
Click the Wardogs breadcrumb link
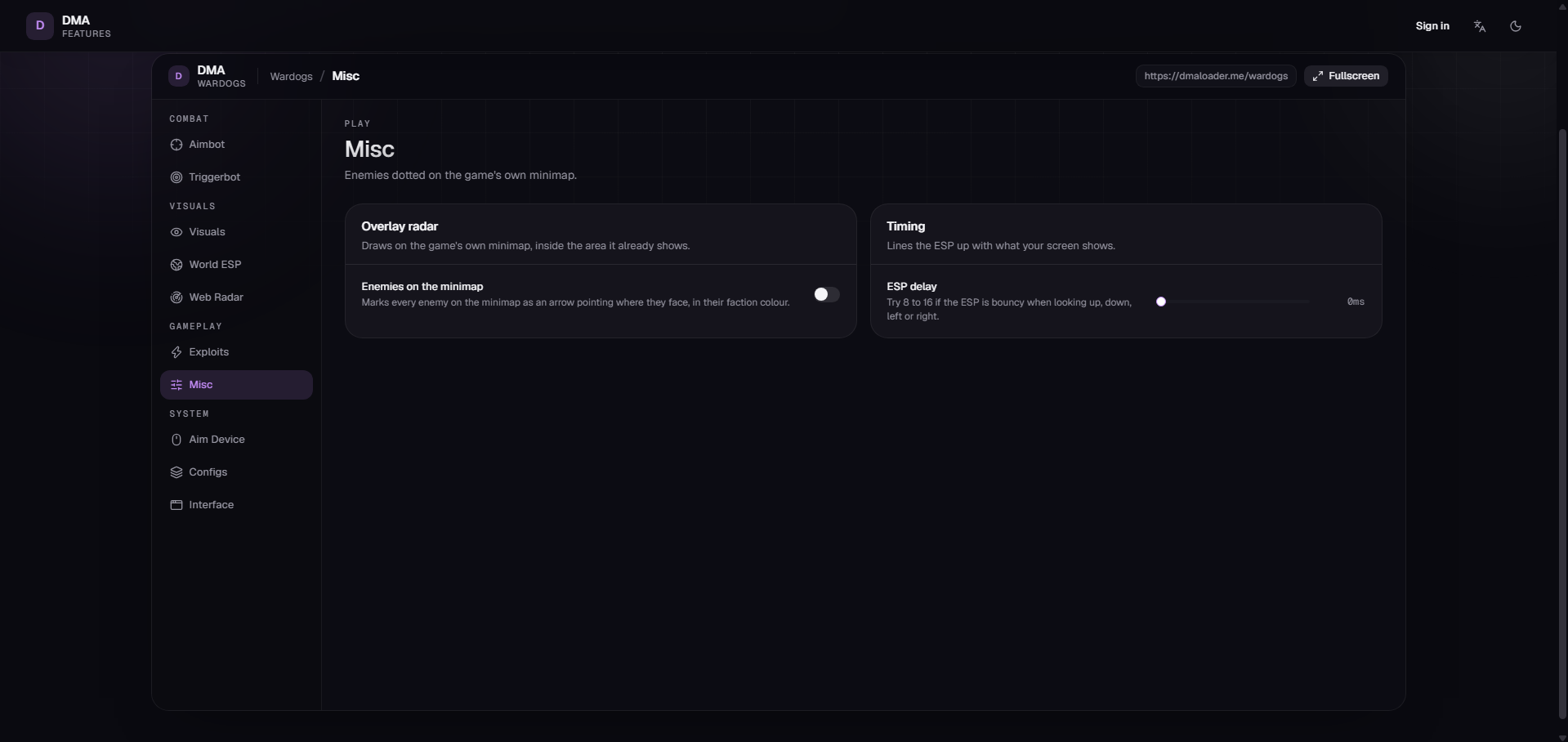(x=292, y=76)
